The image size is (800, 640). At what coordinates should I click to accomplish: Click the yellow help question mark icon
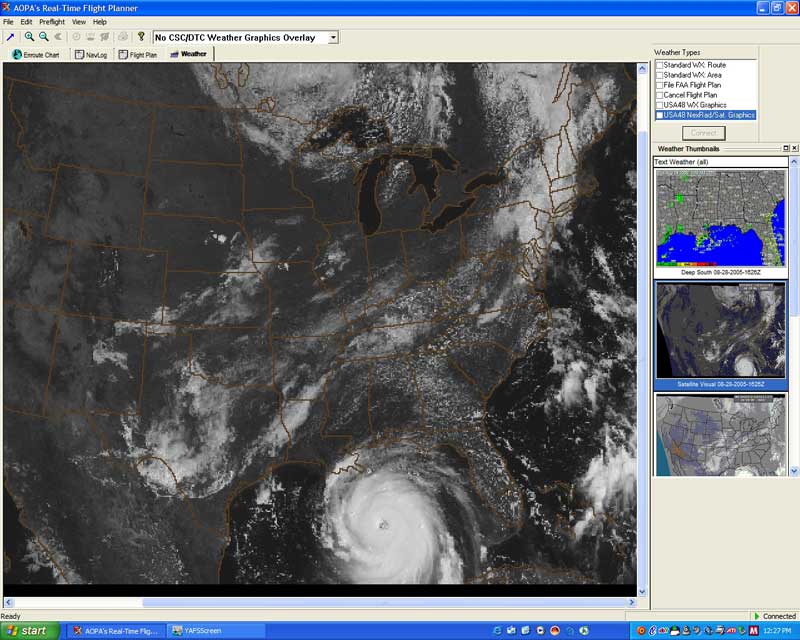(x=141, y=37)
